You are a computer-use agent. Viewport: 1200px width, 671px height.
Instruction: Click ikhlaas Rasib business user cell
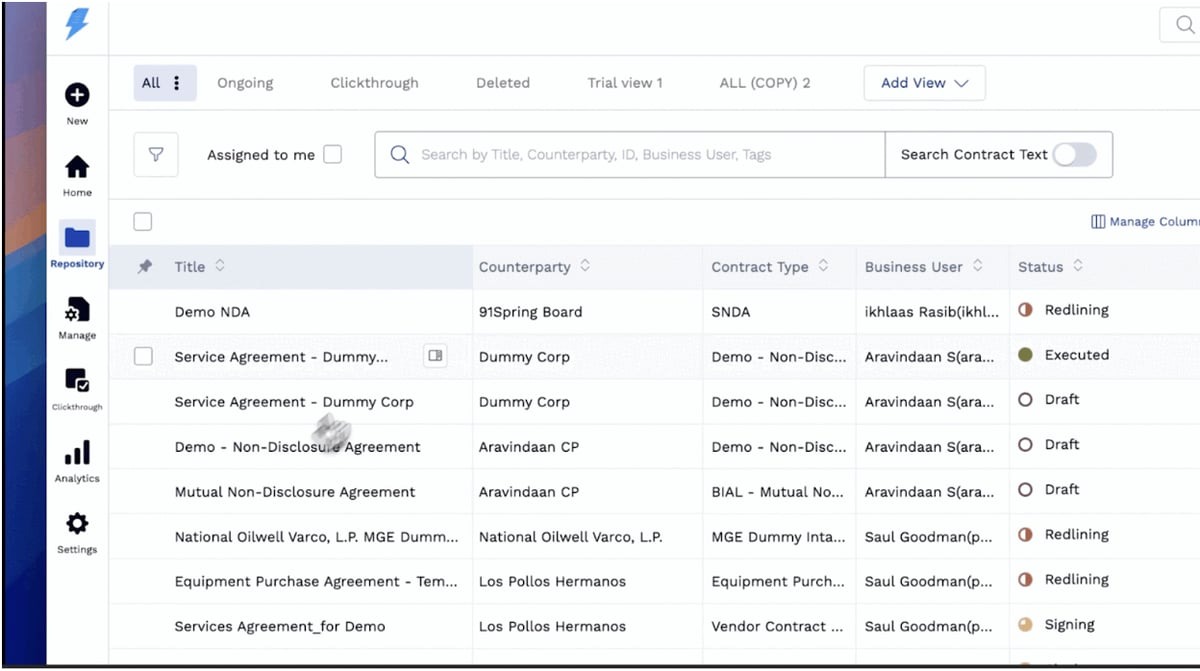[x=932, y=312]
